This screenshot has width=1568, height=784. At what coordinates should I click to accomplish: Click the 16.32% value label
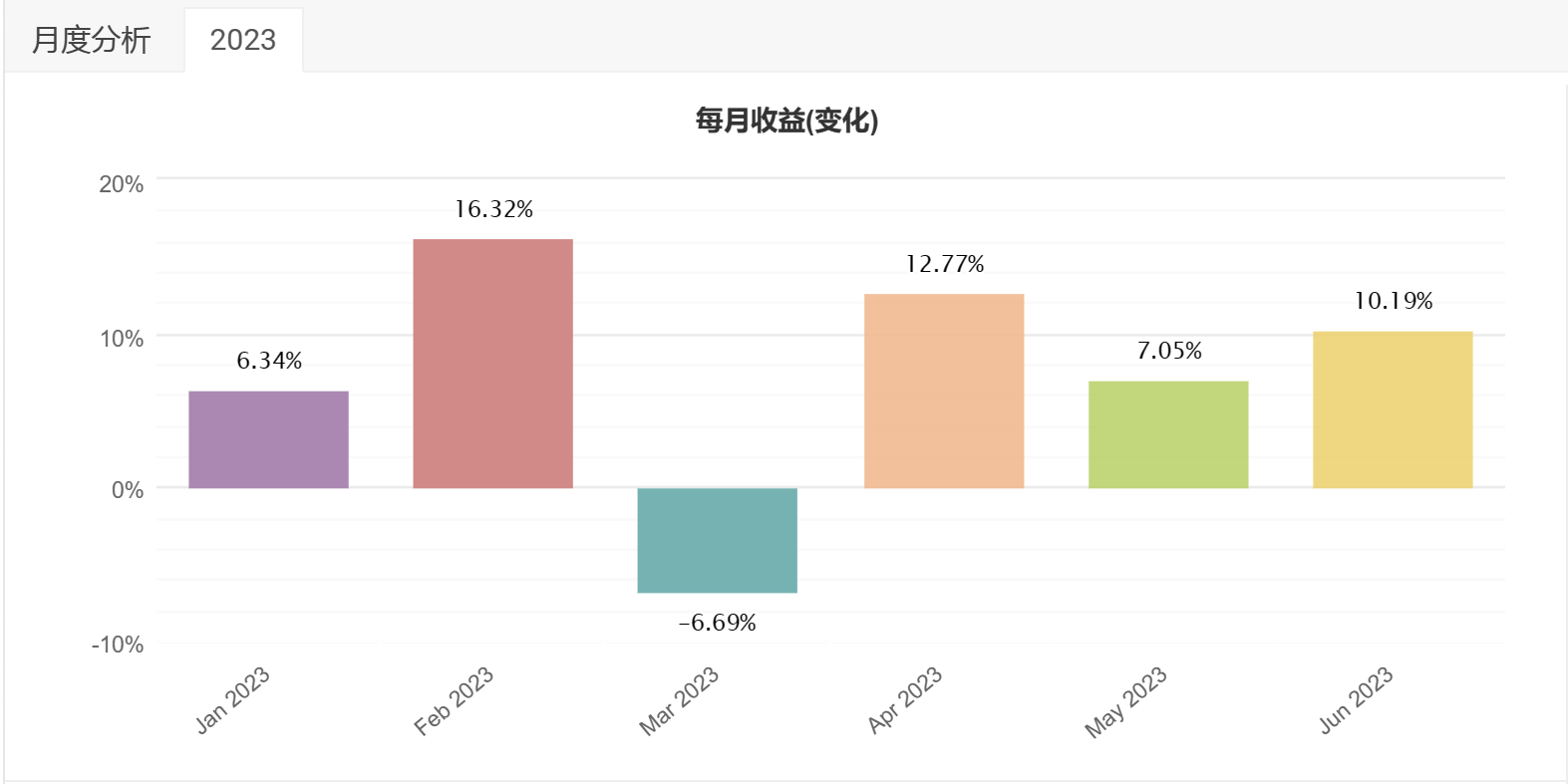click(493, 209)
